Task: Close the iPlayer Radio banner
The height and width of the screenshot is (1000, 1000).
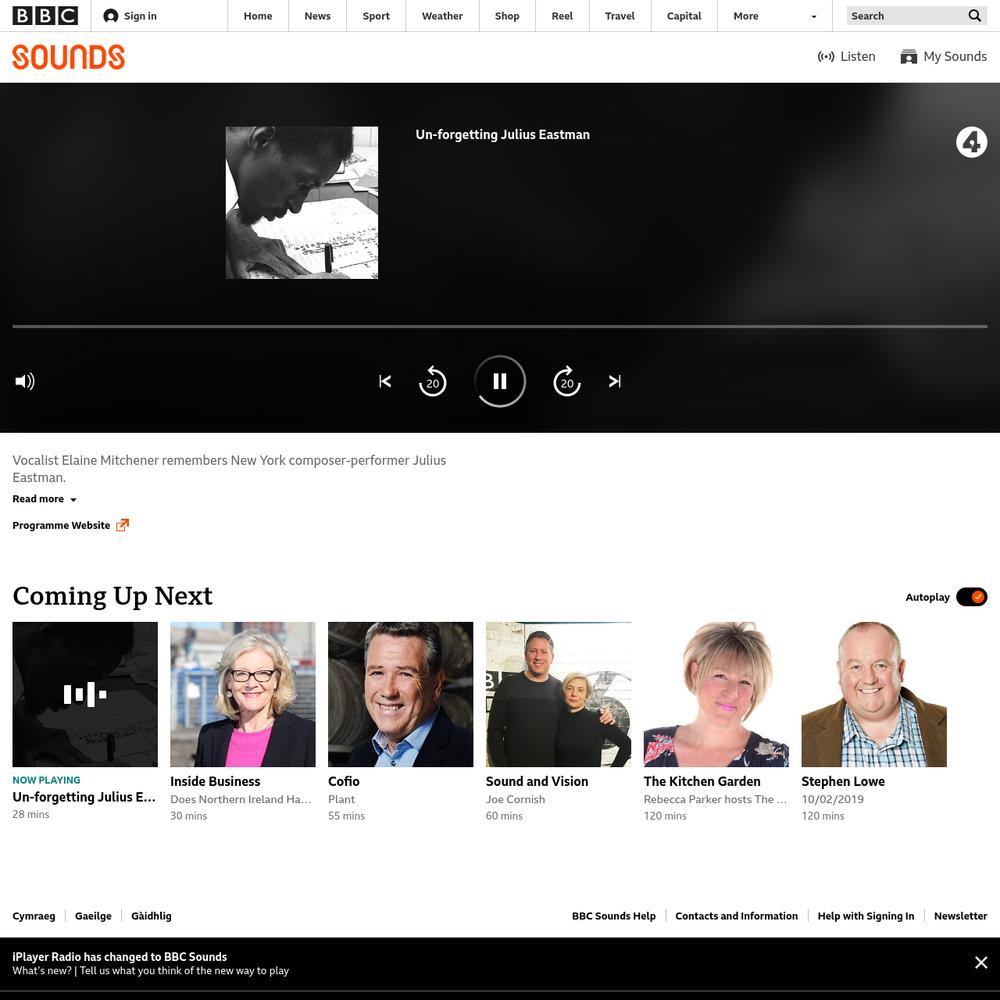Action: point(981,962)
